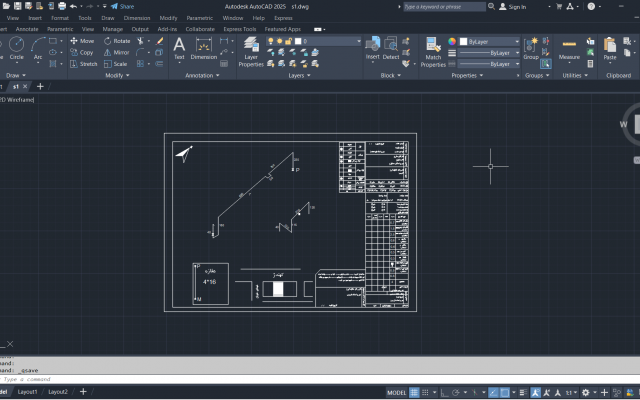
Task: Select the Arc draw tool
Action: point(38,48)
